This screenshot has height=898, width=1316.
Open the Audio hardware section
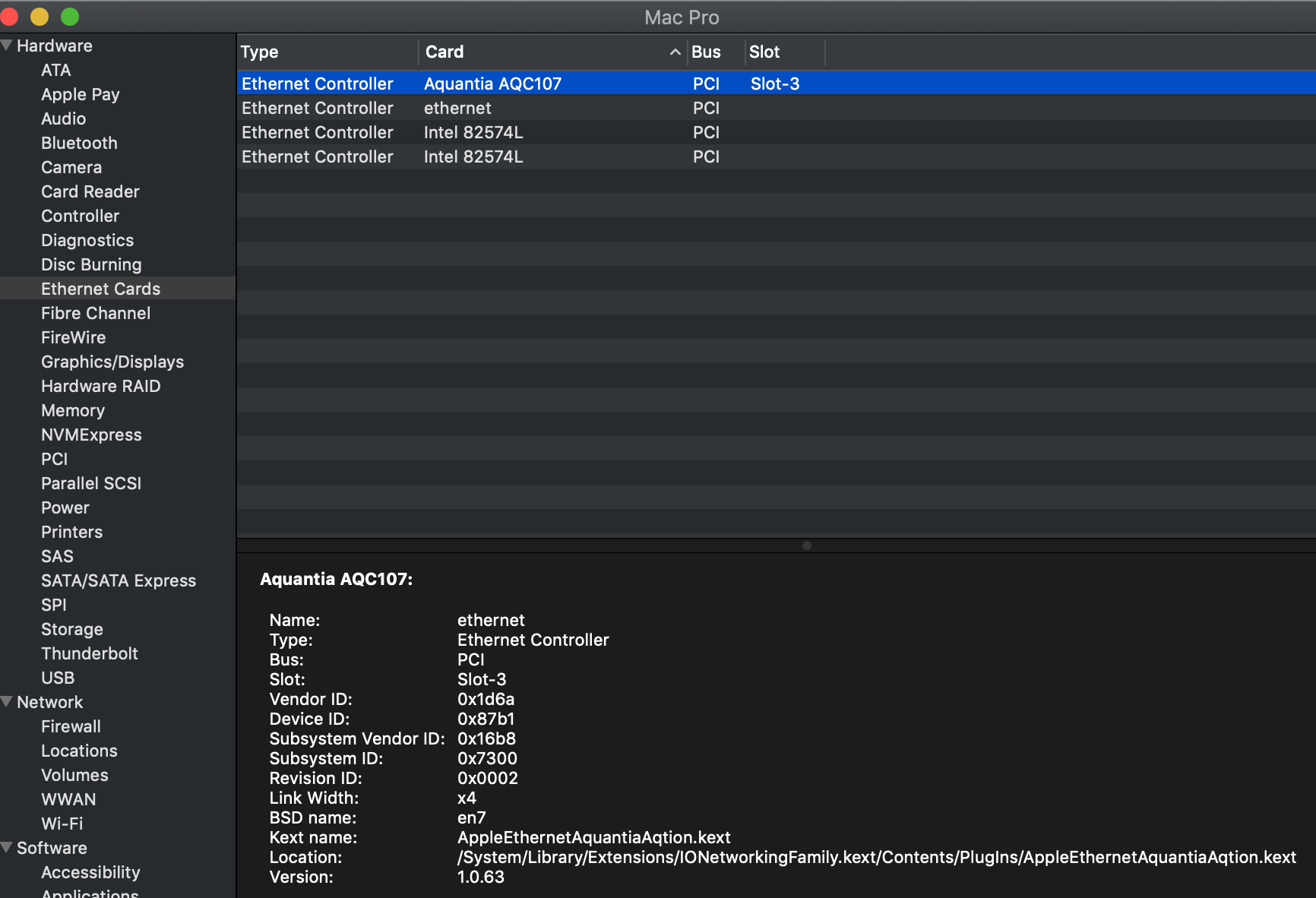(64, 119)
